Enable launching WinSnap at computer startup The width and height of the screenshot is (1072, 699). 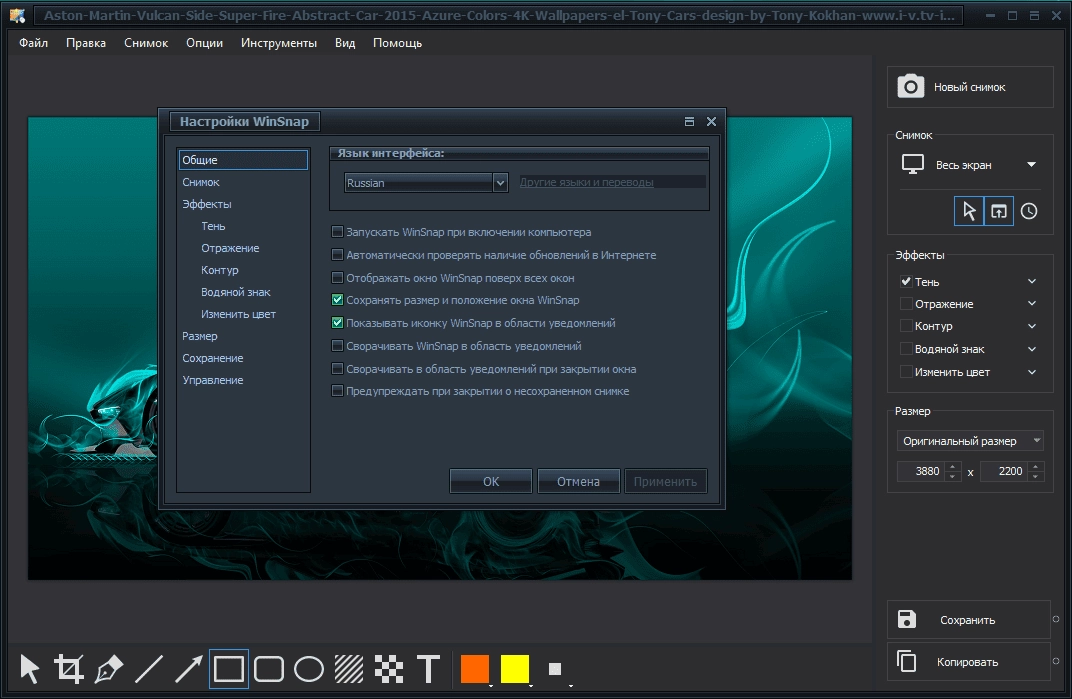coord(337,232)
